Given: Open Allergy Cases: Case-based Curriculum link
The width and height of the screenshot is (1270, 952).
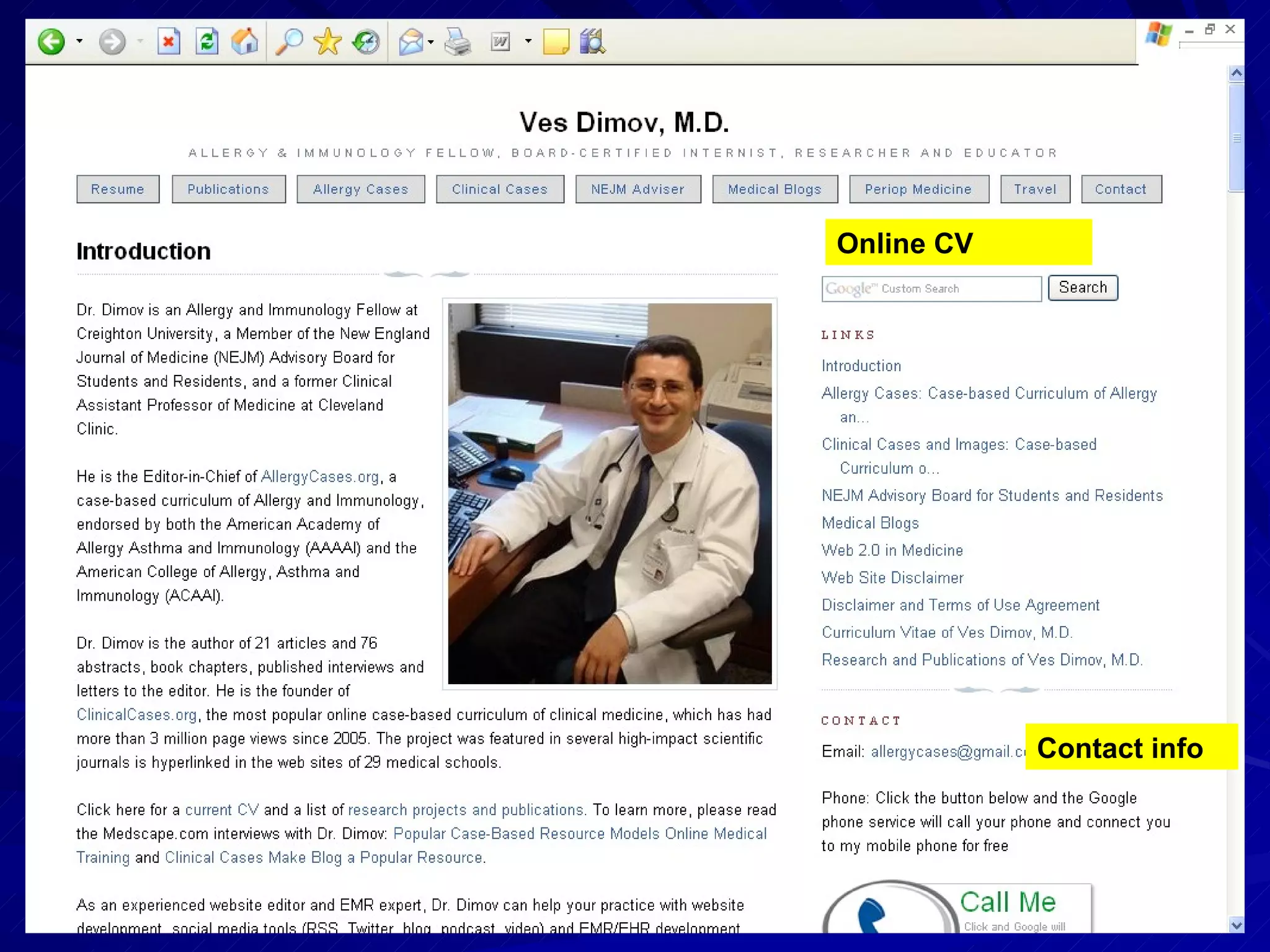Looking at the screenshot, I should tap(989, 405).
